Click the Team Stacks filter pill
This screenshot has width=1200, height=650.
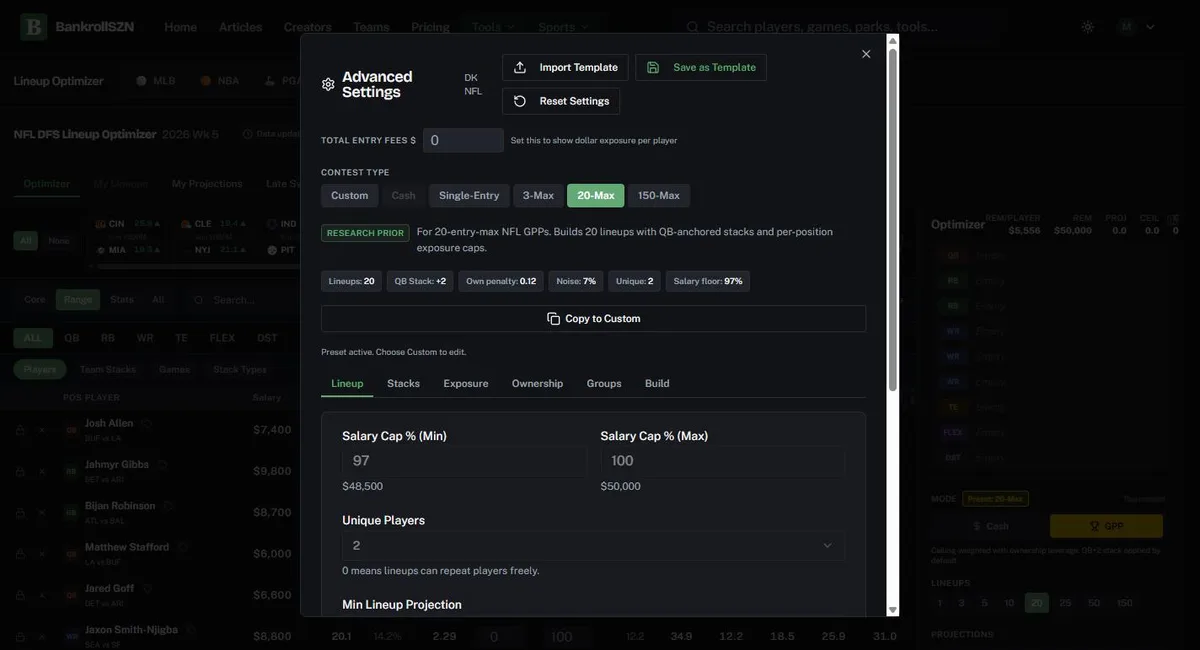(107, 370)
